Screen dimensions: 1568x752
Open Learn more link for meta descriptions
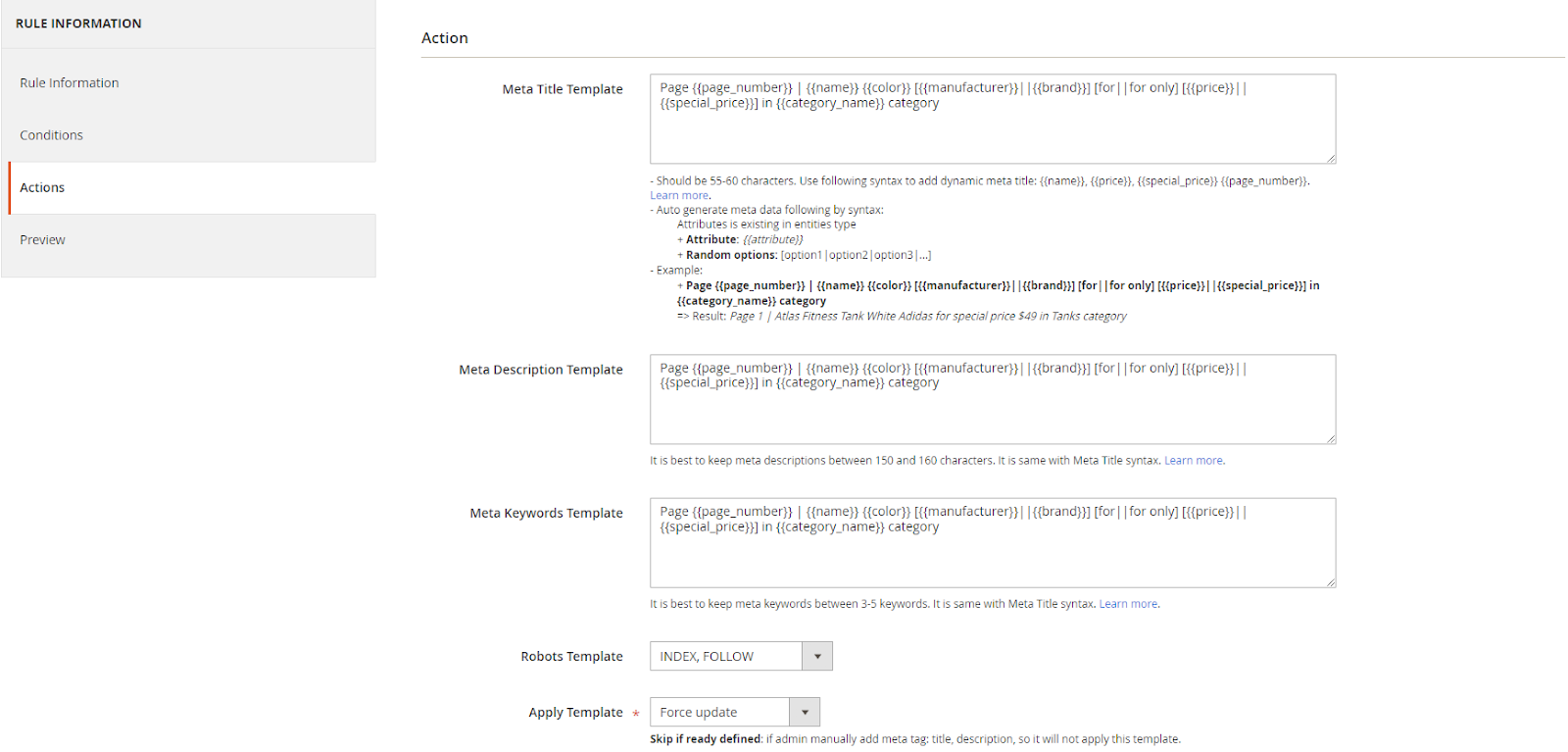(1193, 461)
